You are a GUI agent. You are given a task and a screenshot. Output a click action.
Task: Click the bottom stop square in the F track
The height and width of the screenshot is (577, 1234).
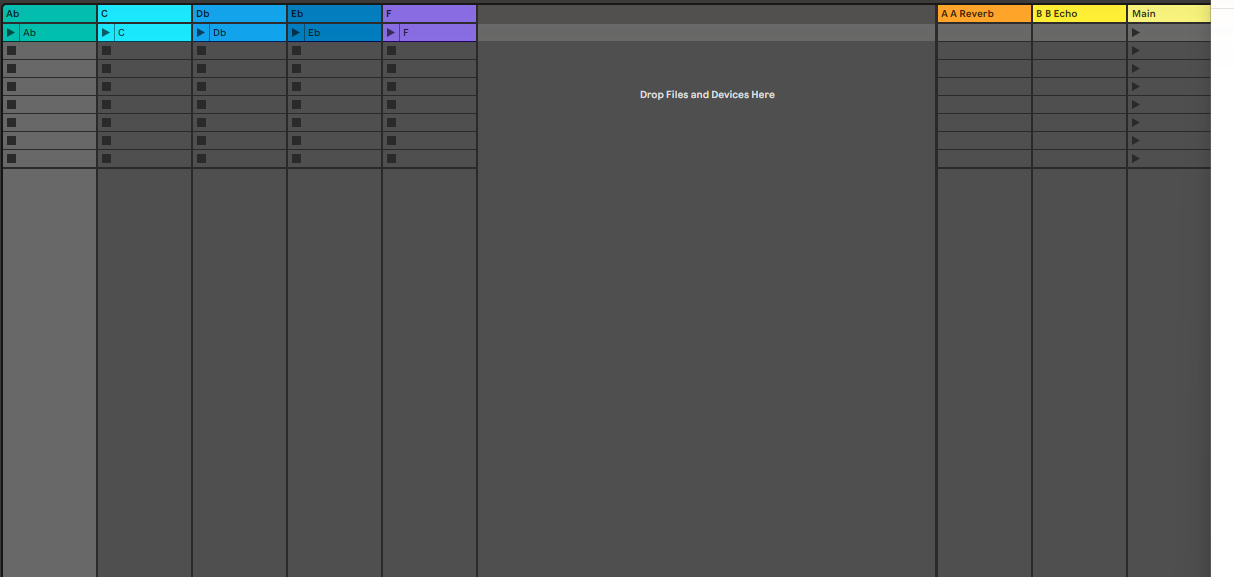point(391,159)
